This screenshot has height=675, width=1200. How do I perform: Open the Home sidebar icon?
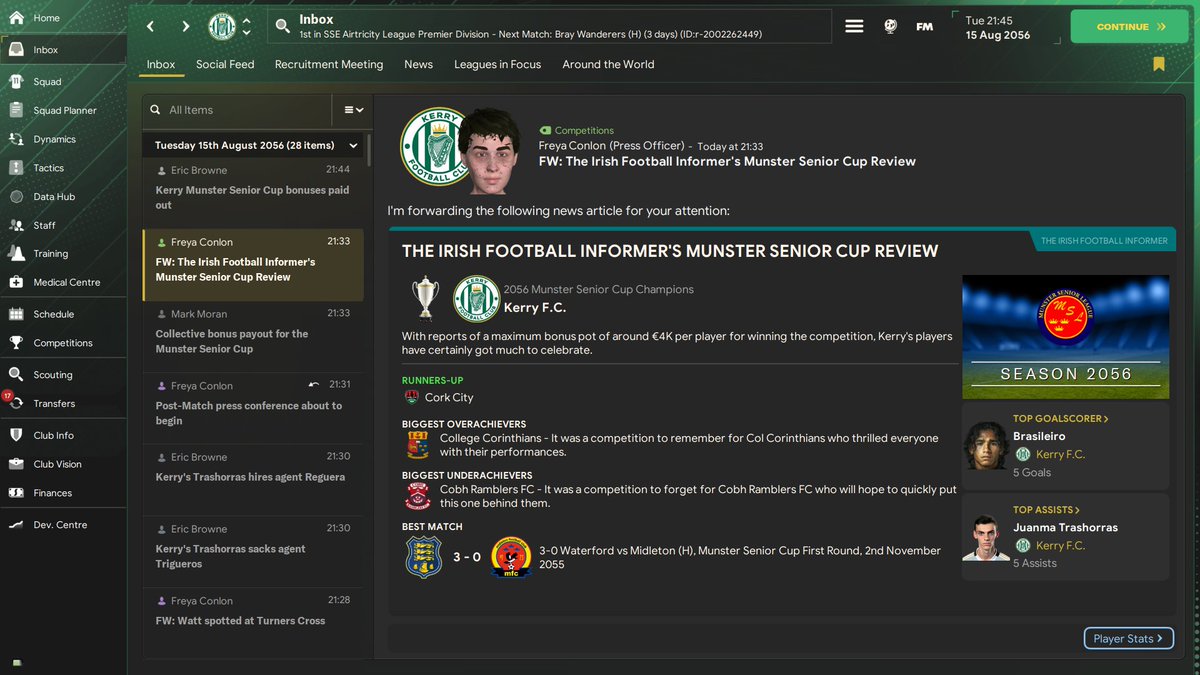click(x=16, y=18)
